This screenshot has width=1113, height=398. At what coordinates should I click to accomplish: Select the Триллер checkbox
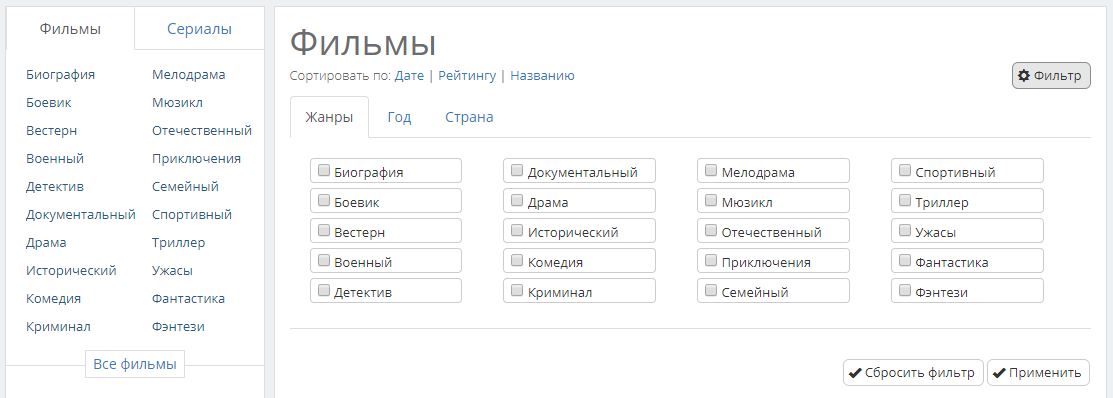click(x=905, y=201)
